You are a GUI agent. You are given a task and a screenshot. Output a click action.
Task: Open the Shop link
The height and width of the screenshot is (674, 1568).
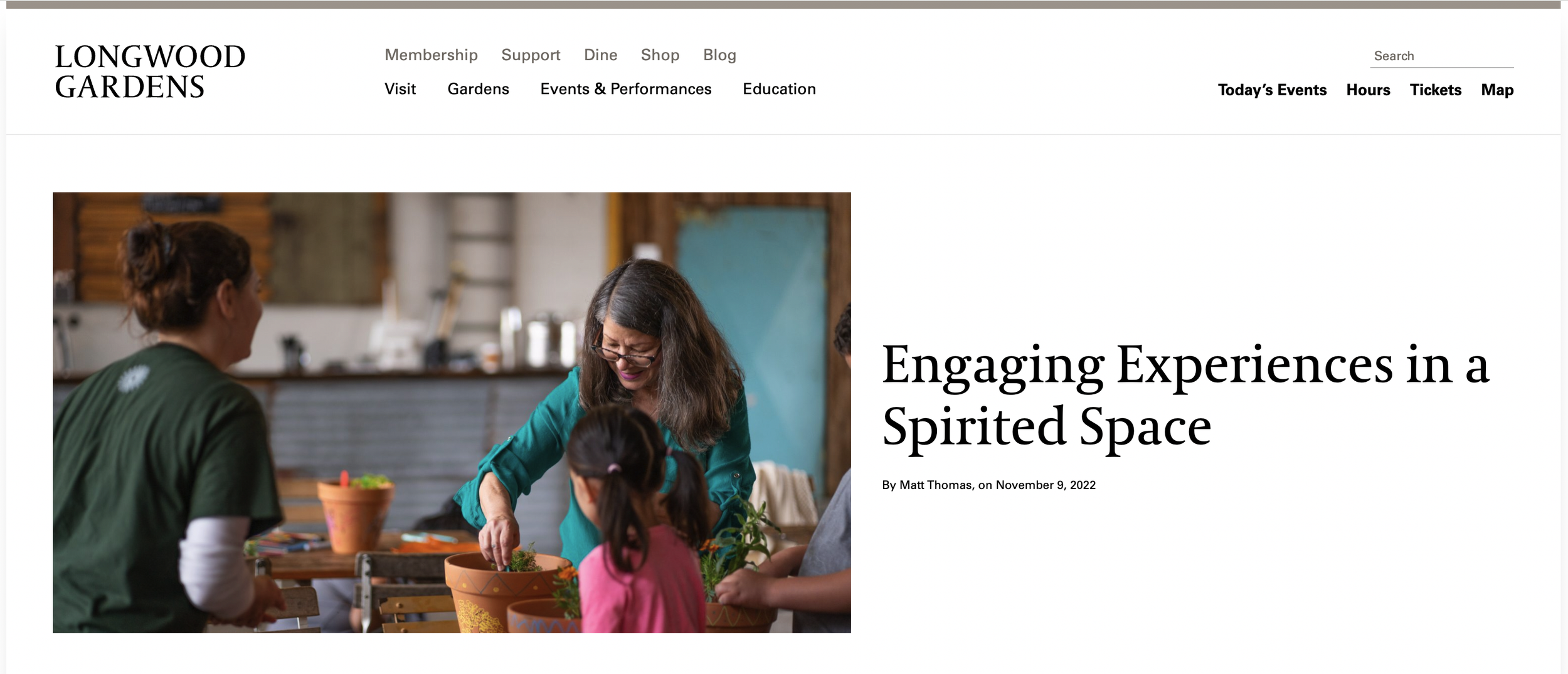[x=660, y=55]
